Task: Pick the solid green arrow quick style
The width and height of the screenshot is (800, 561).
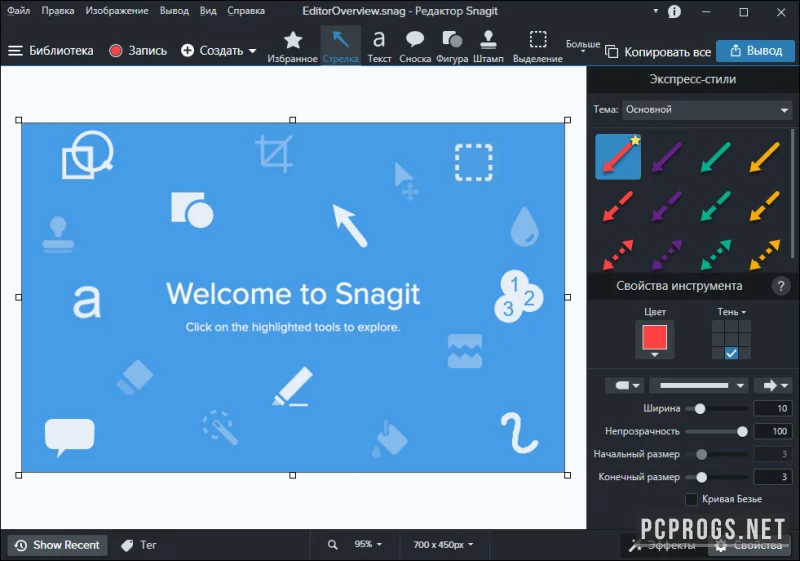Action: pyautogui.click(x=716, y=157)
